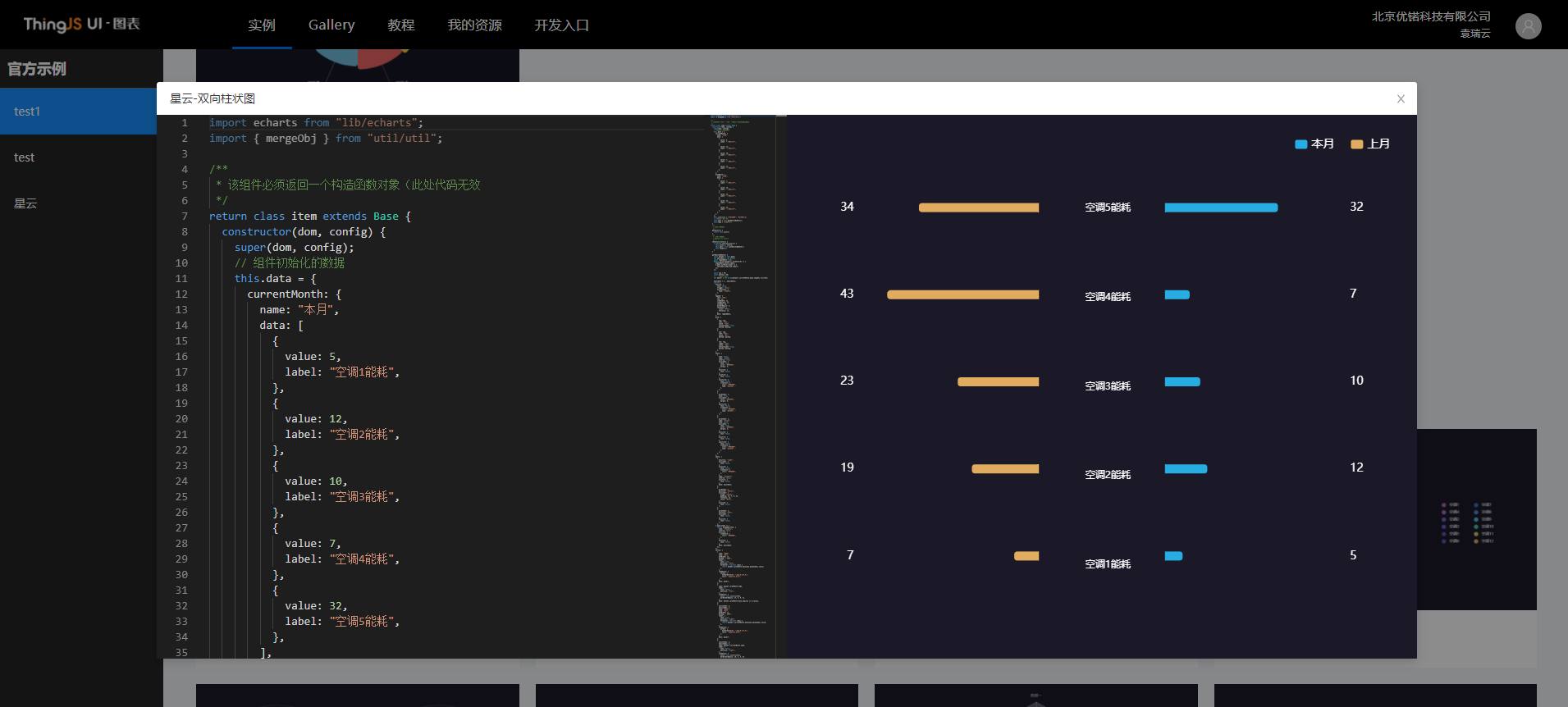Click the blue 空调1能耗 bar
The image size is (1568, 707).
click(x=1174, y=556)
